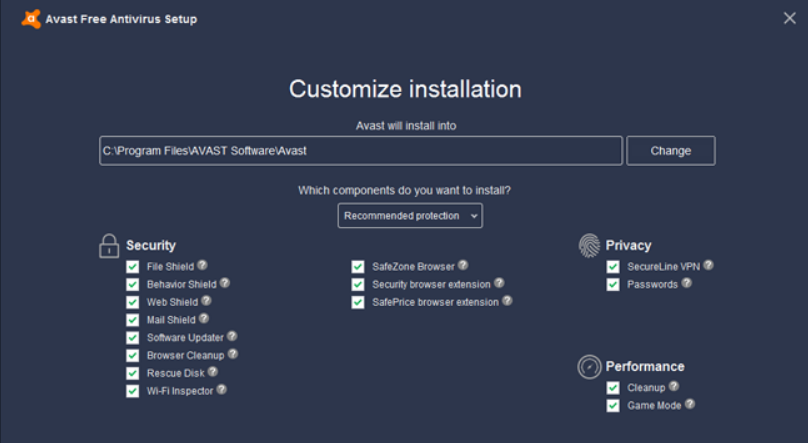808x443 pixels.
Task: Open the Recommended protection dropdown
Action: point(410,216)
